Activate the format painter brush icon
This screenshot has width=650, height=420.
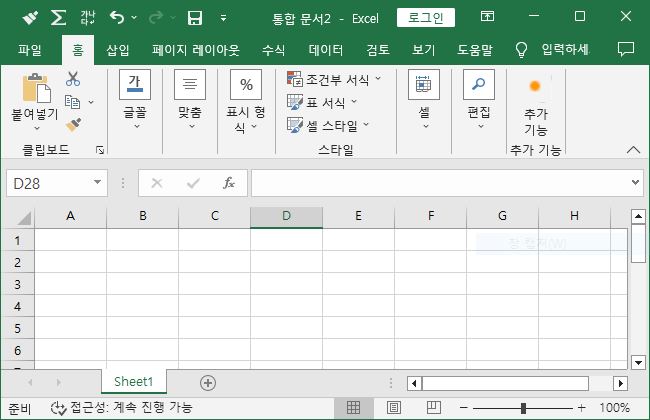pyautogui.click(x=73, y=125)
